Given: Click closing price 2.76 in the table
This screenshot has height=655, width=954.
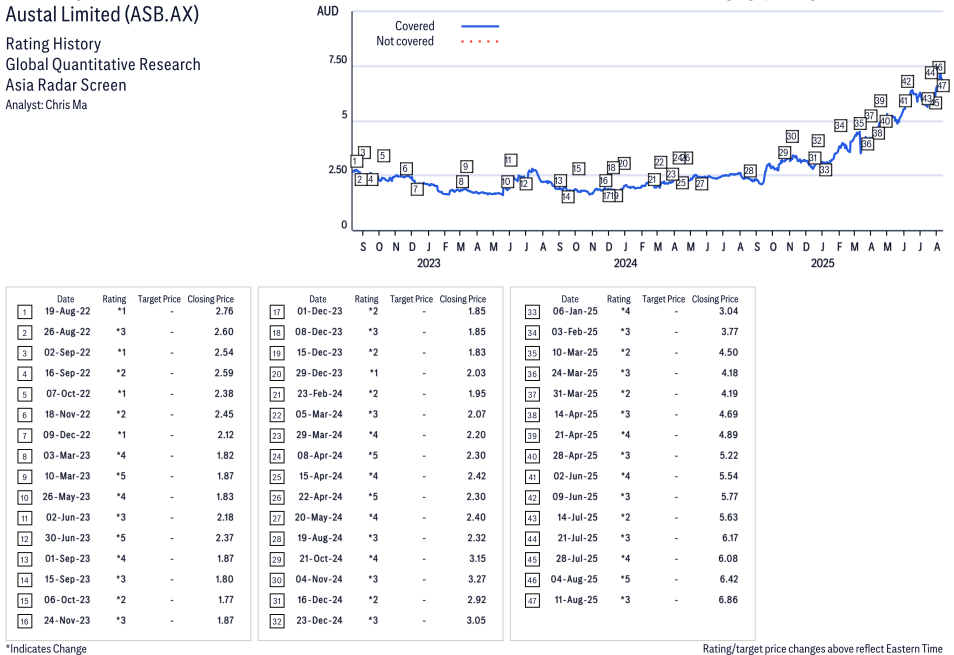Looking at the screenshot, I should click(225, 311).
